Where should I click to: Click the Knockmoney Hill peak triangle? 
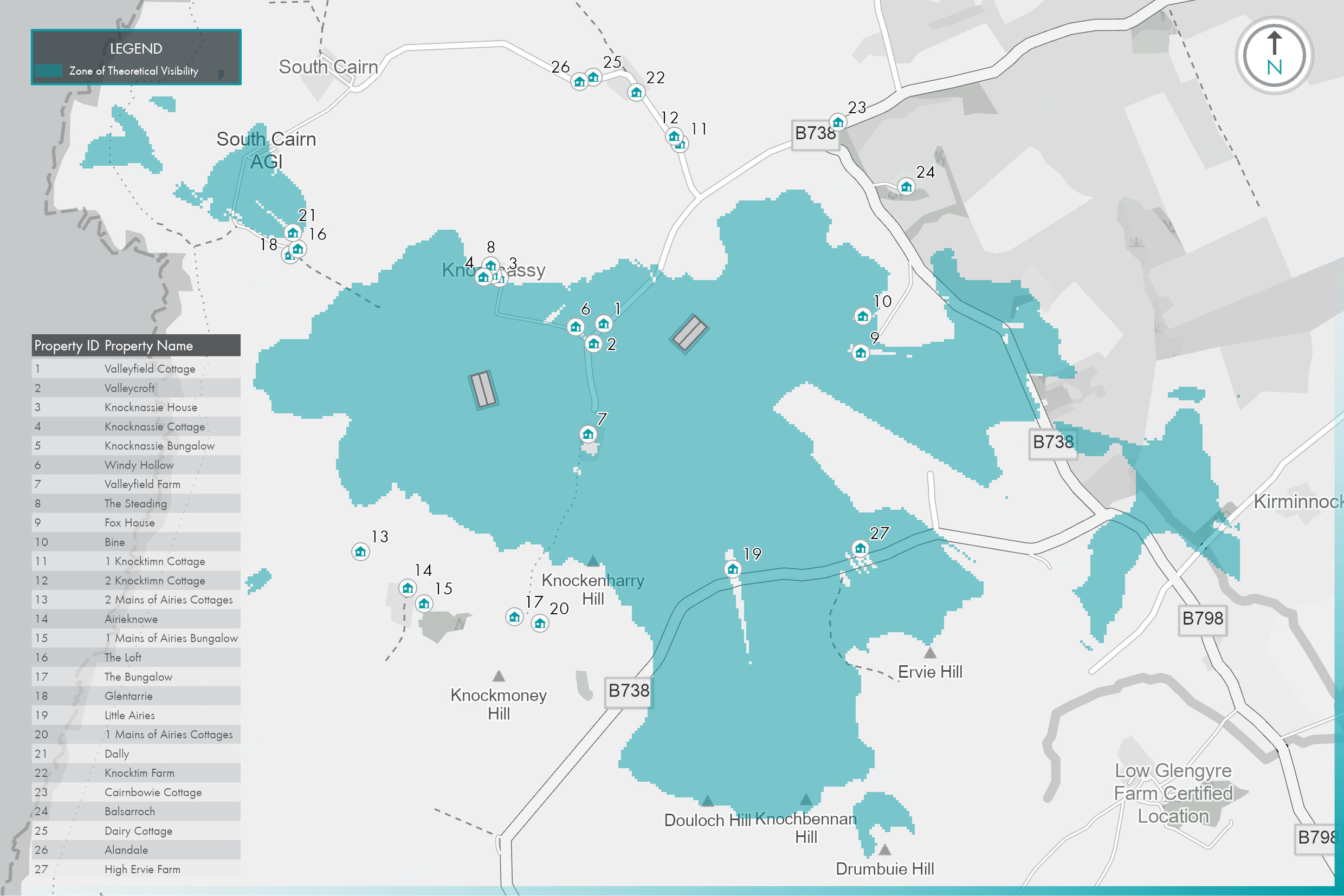pos(499,677)
